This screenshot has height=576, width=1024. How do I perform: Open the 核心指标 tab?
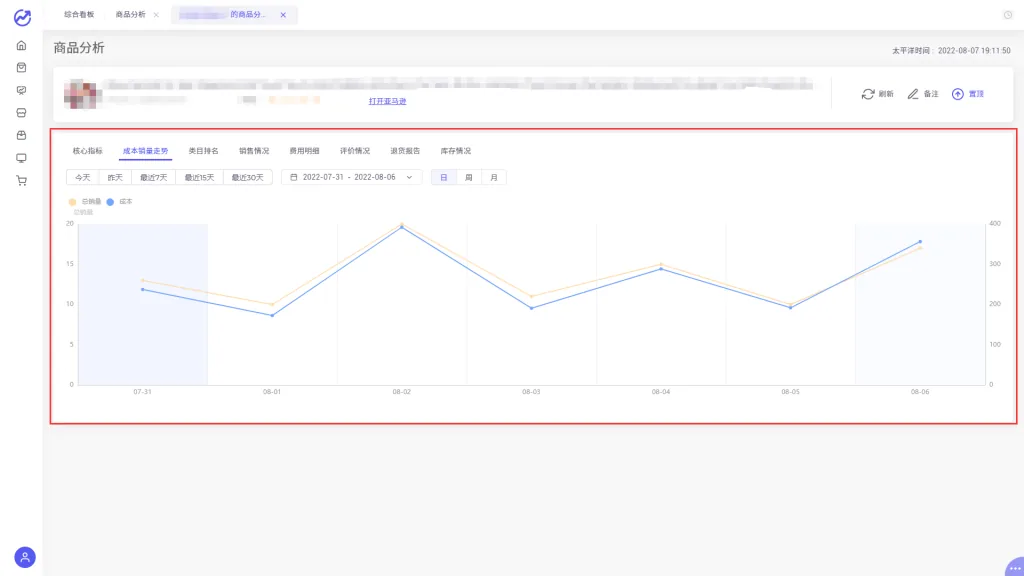coord(88,151)
